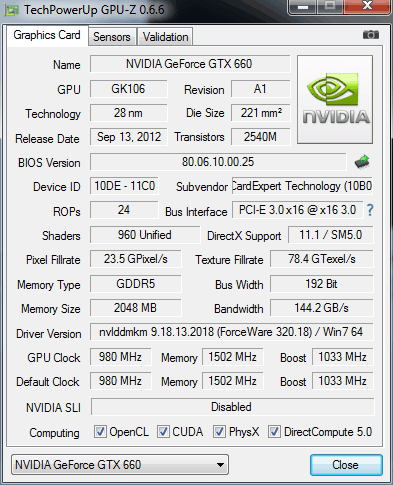
Task: Switch to the Validation tab
Action: (x=165, y=37)
